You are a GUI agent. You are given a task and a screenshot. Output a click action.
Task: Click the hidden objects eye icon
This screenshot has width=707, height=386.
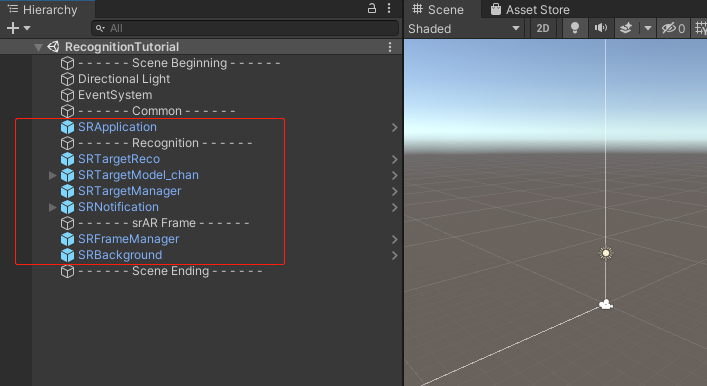click(x=673, y=28)
